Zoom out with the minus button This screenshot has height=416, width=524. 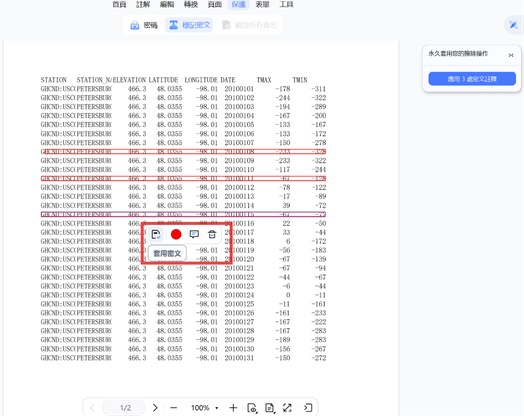(173, 408)
